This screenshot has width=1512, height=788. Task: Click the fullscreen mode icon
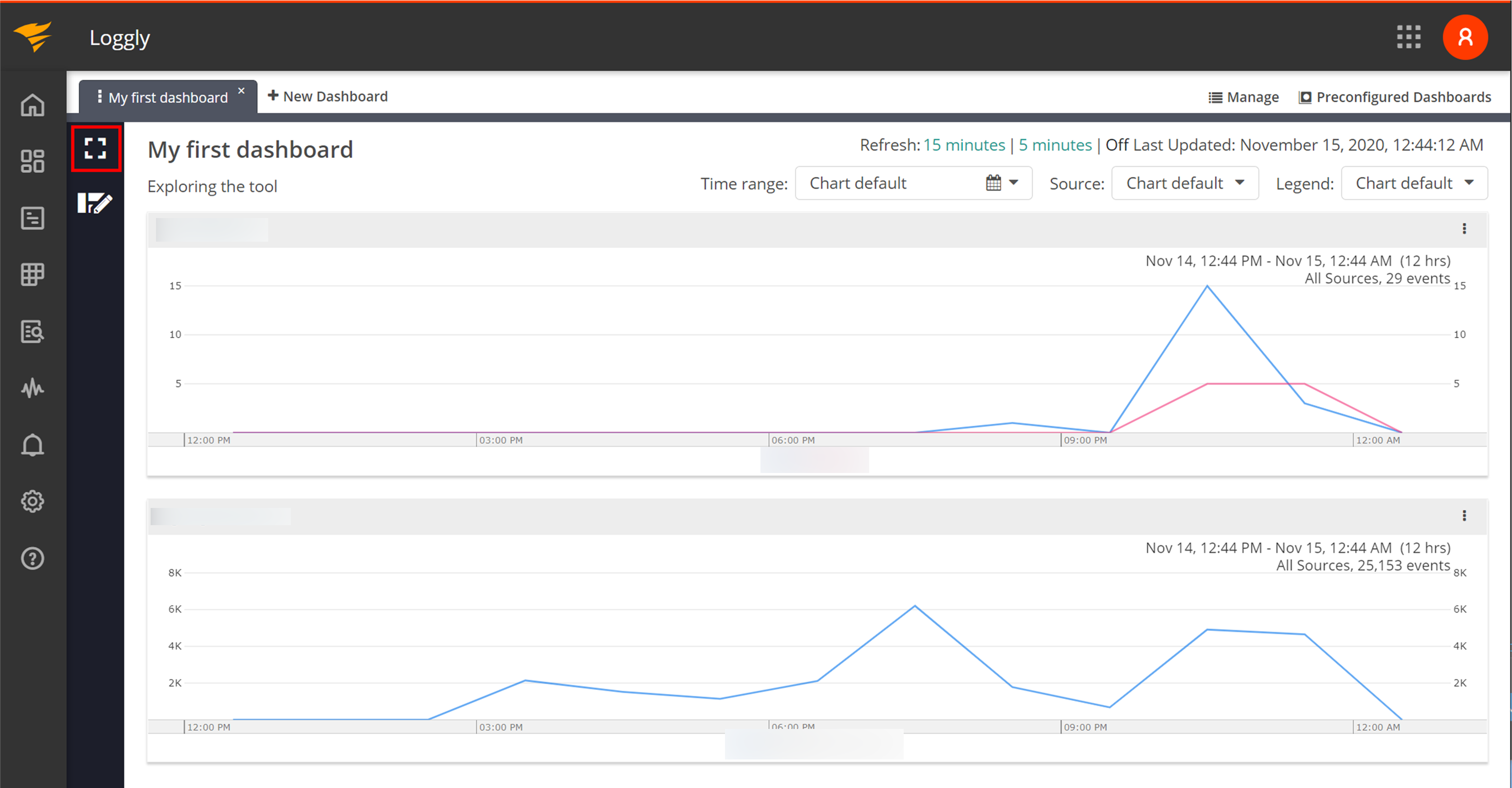coord(95,149)
